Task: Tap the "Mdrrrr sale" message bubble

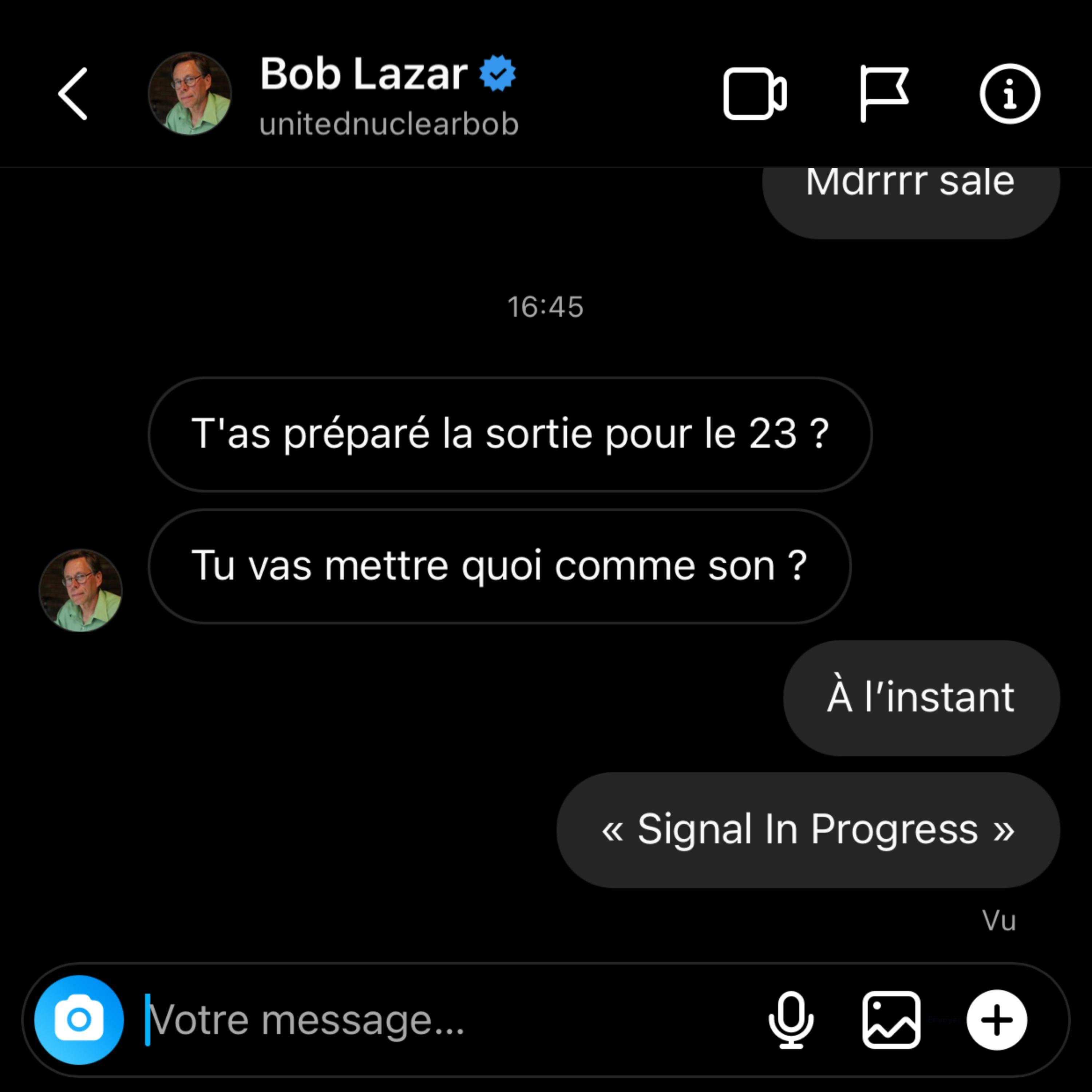Action: 911,202
